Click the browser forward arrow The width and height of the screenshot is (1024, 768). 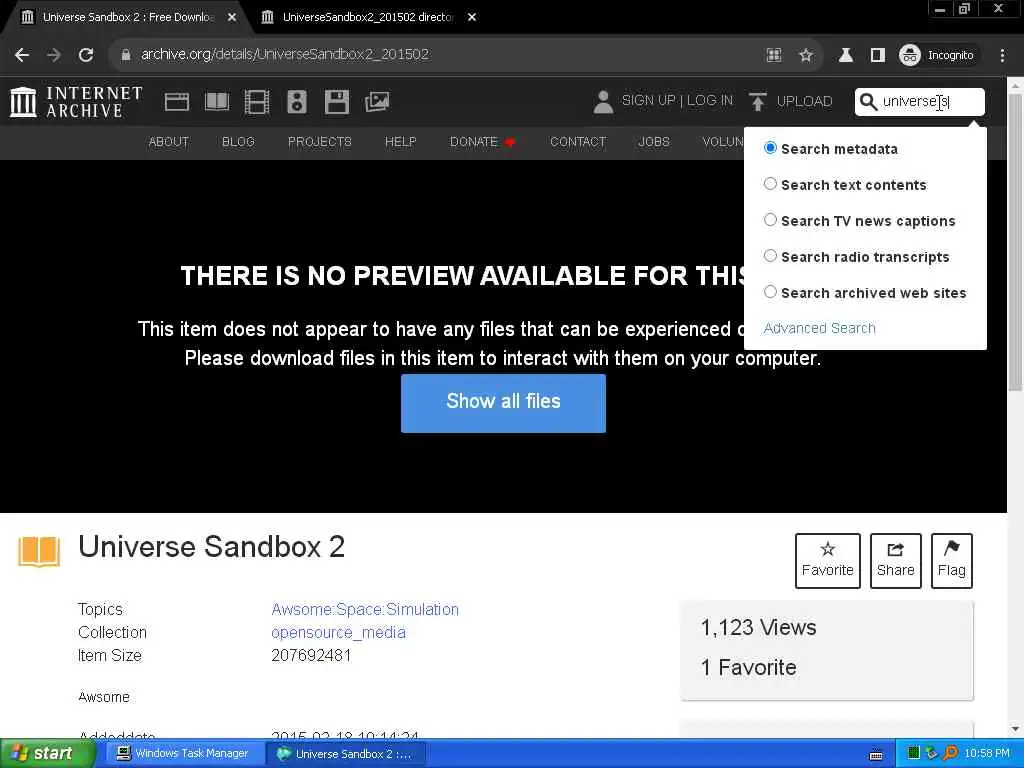[x=54, y=55]
